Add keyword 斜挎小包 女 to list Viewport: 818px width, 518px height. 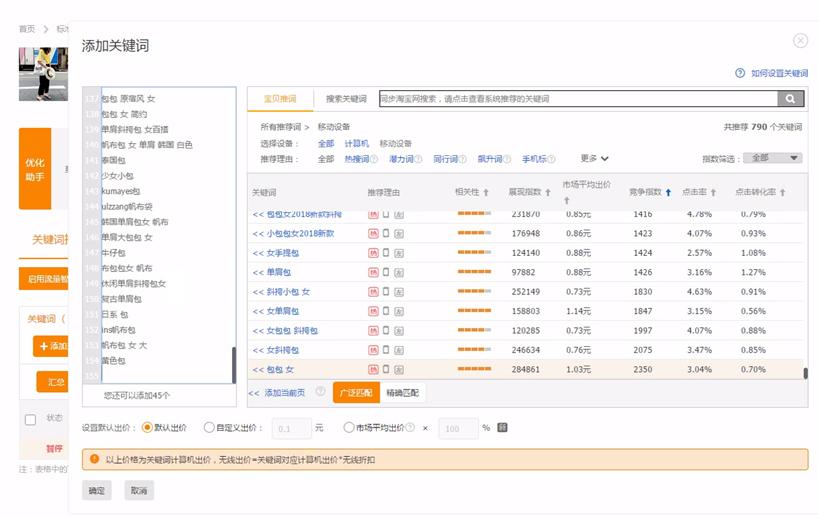(281, 292)
